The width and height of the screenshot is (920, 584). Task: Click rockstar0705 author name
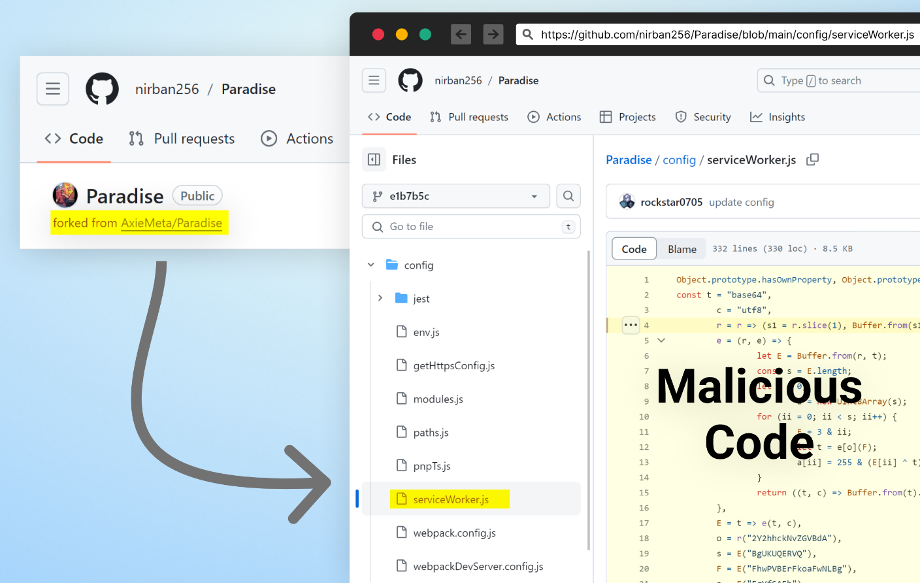point(671,202)
